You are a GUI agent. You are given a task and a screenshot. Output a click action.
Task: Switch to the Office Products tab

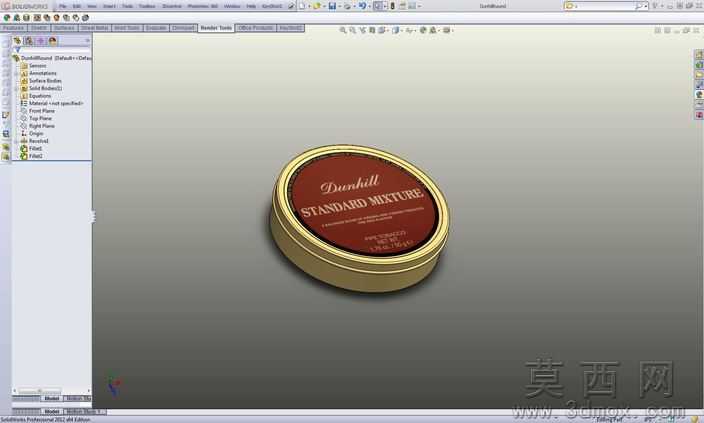[255, 28]
